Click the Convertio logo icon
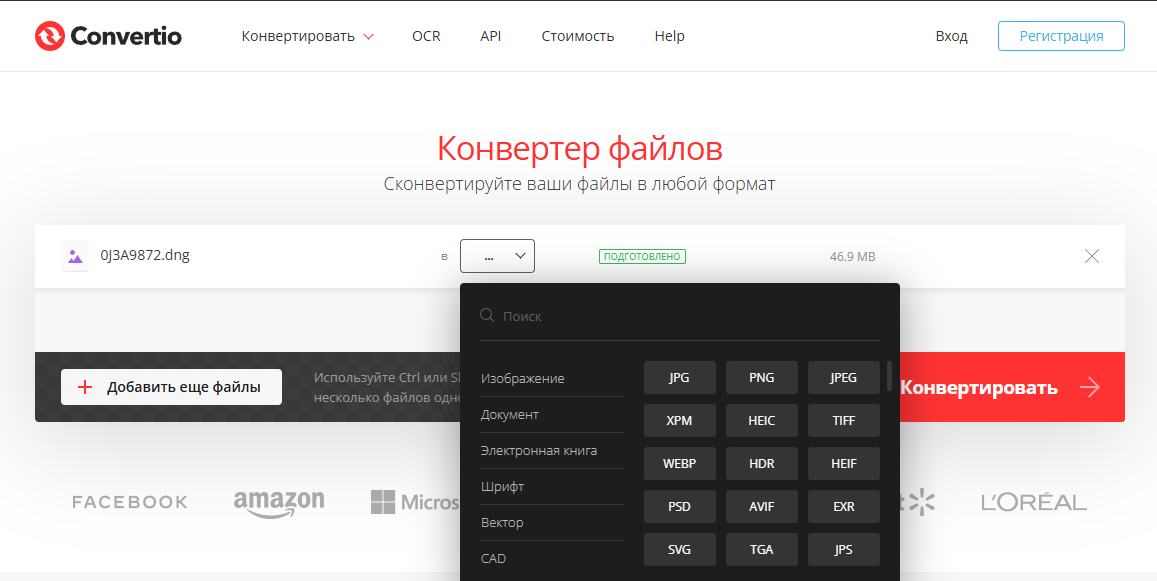Image resolution: width=1157 pixels, height=581 pixels. pyautogui.click(x=50, y=35)
